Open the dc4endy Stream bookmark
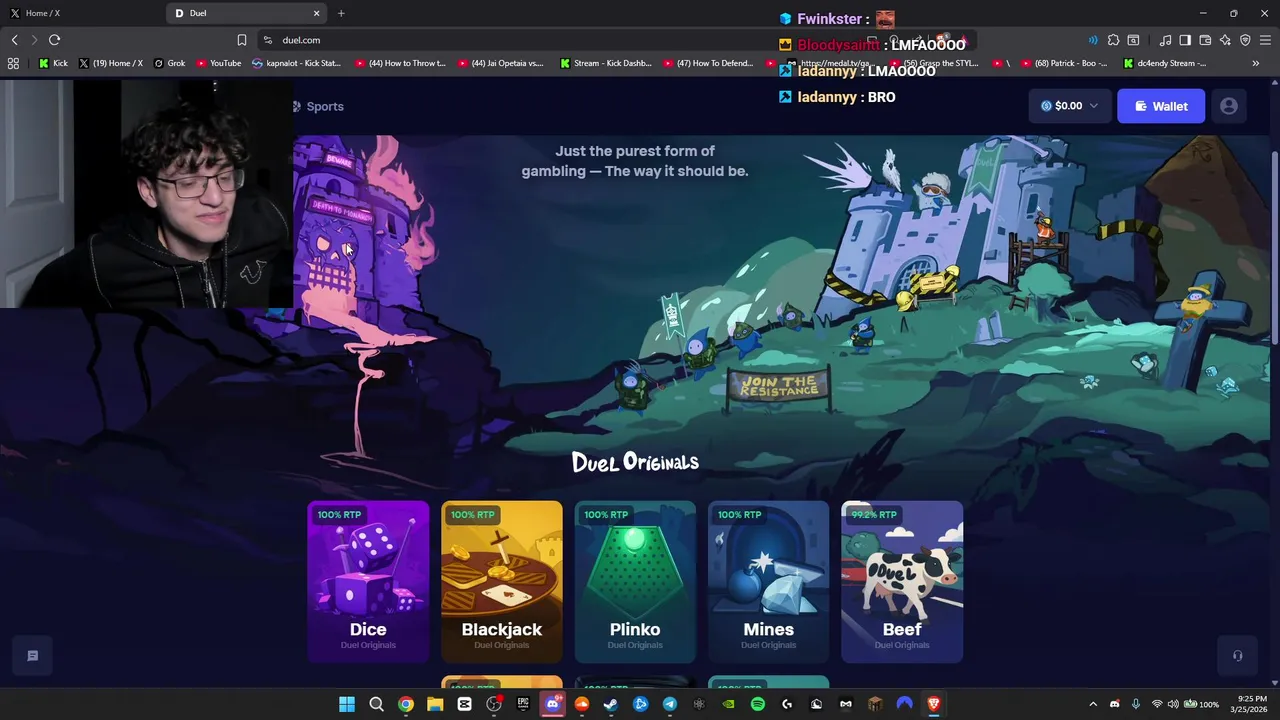Viewport: 1280px width, 720px height. pyautogui.click(x=1165, y=63)
